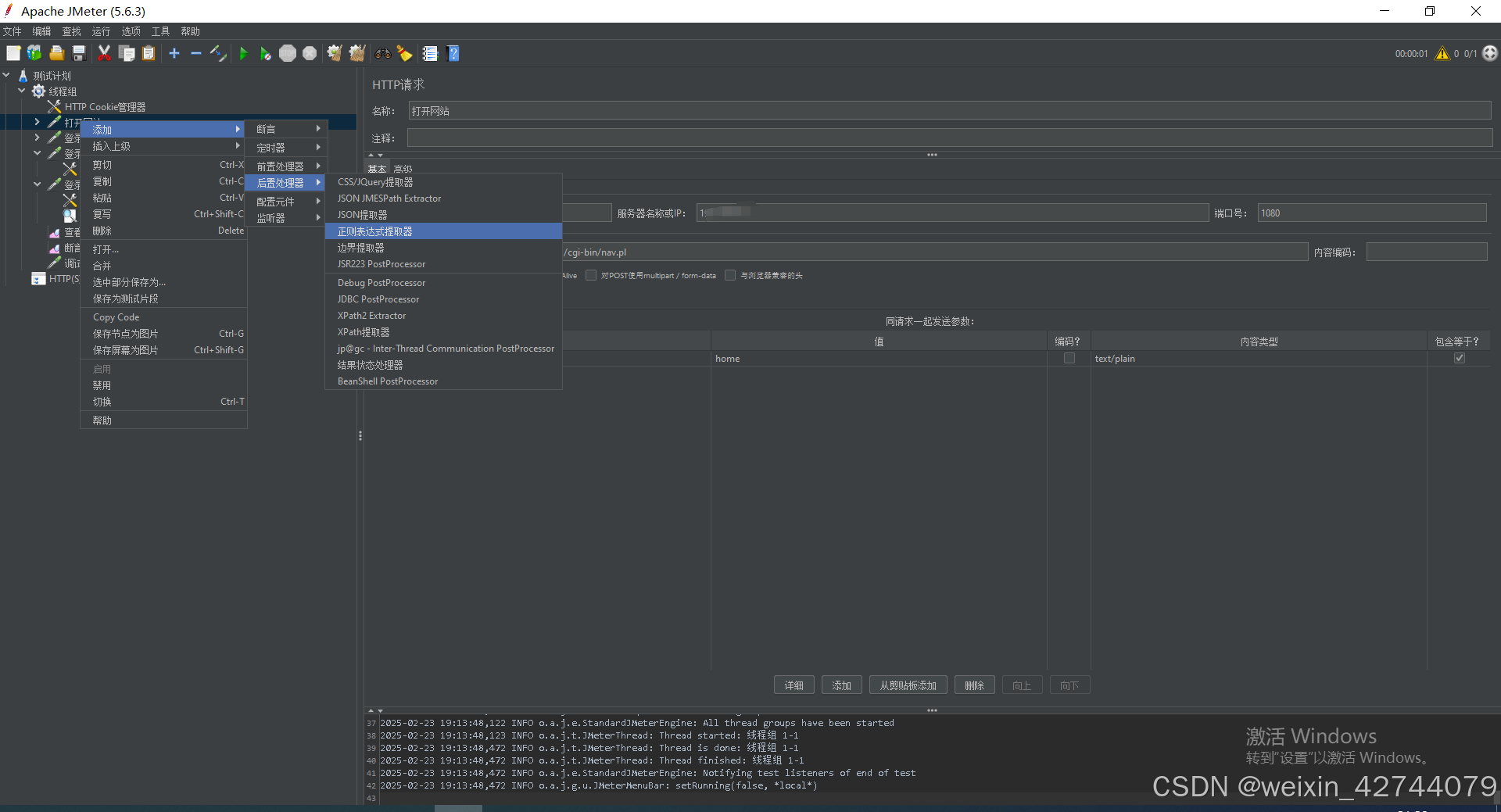The width and height of the screenshot is (1501, 812).
Task: Reset search with the yellow broom icon
Action: [404, 53]
